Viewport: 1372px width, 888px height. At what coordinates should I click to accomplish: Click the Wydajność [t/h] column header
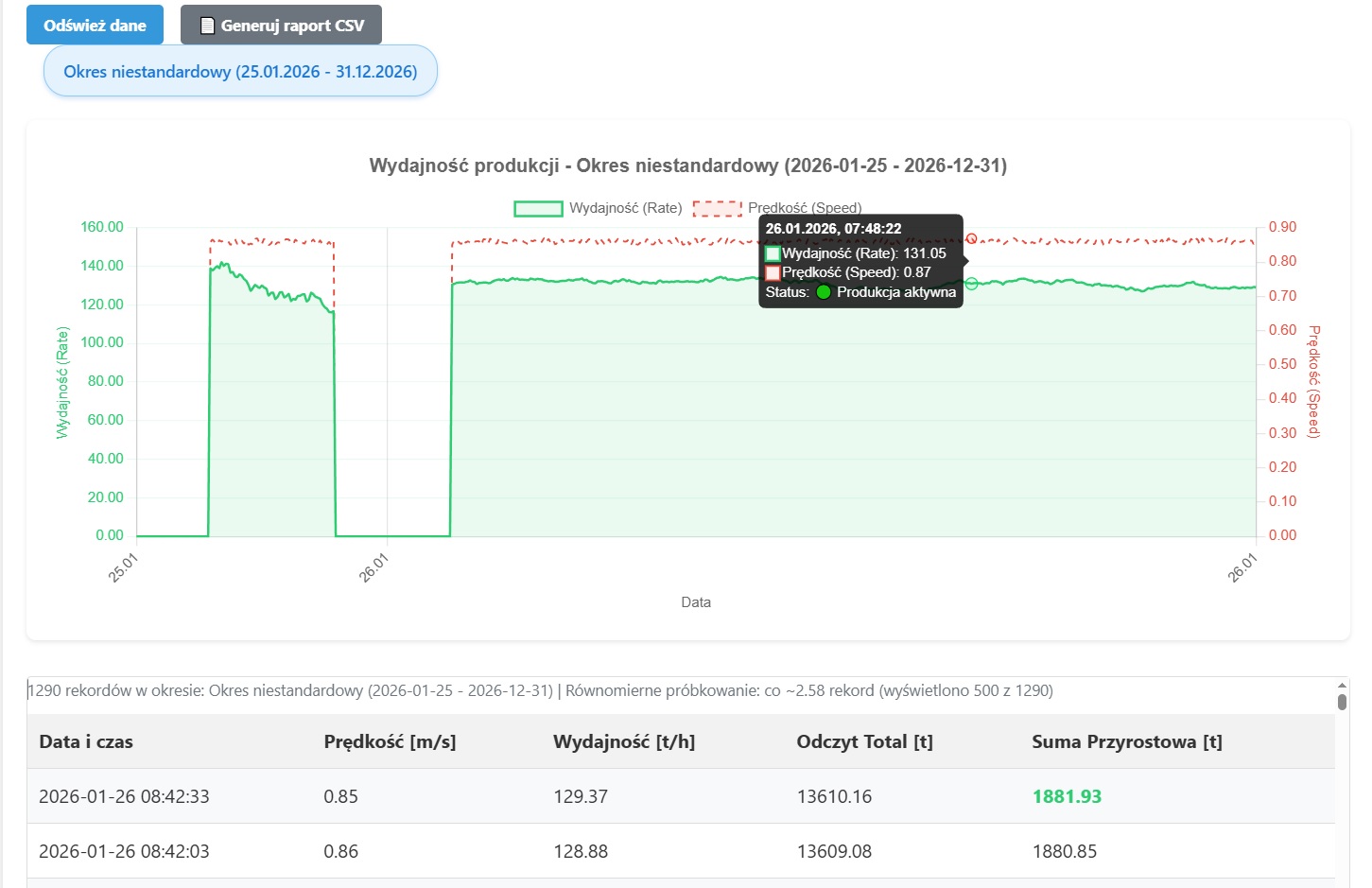click(x=624, y=742)
